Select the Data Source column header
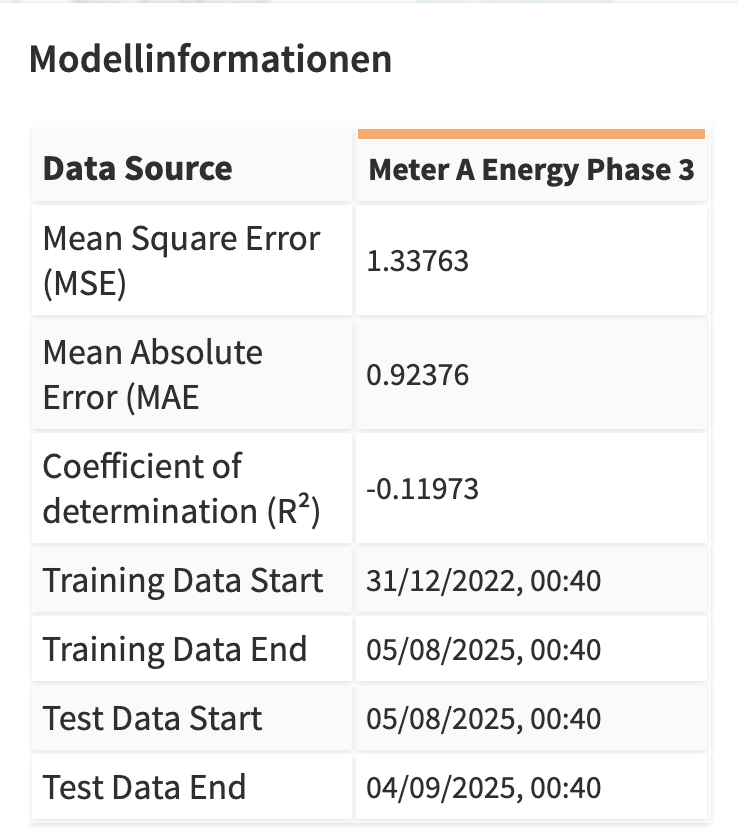Viewport: 738px width, 832px height. pos(137,168)
